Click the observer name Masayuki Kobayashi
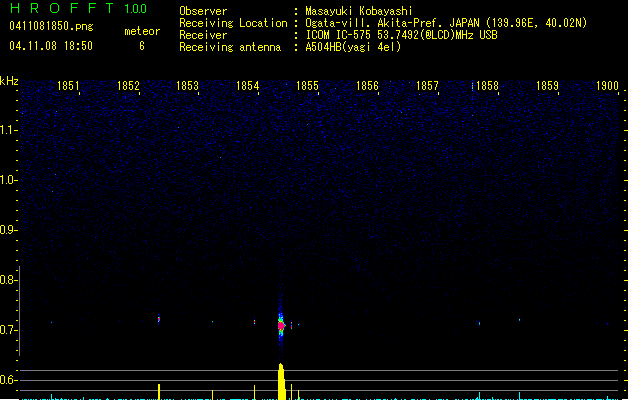 pos(359,11)
